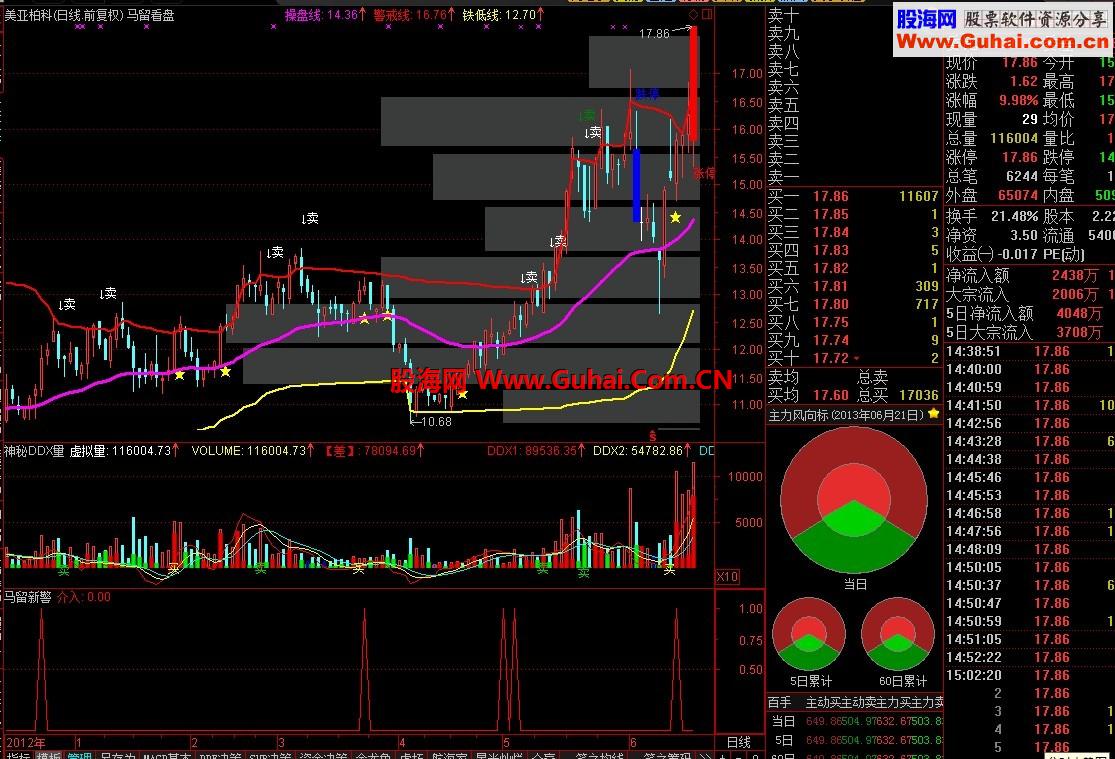This screenshot has height=759, width=1115.
Task: Click the minus zoom button at the bottom right
Action: click(740, 755)
